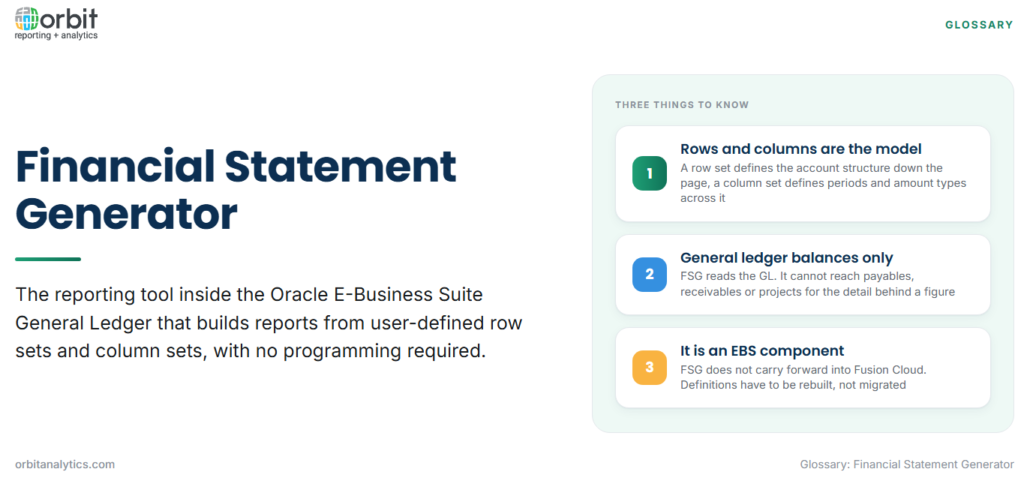Visit the orbitanalytics.com footer link
The image size is (1024, 478).
point(65,464)
